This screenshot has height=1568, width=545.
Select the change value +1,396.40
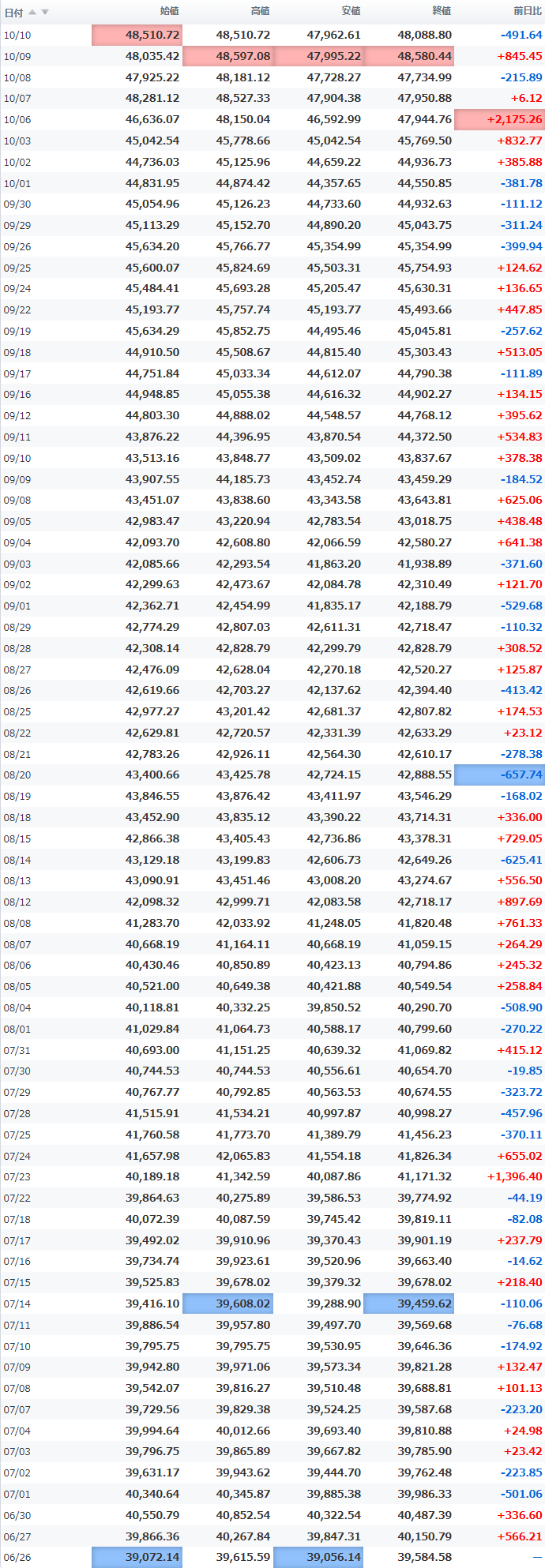[x=515, y=1176]
